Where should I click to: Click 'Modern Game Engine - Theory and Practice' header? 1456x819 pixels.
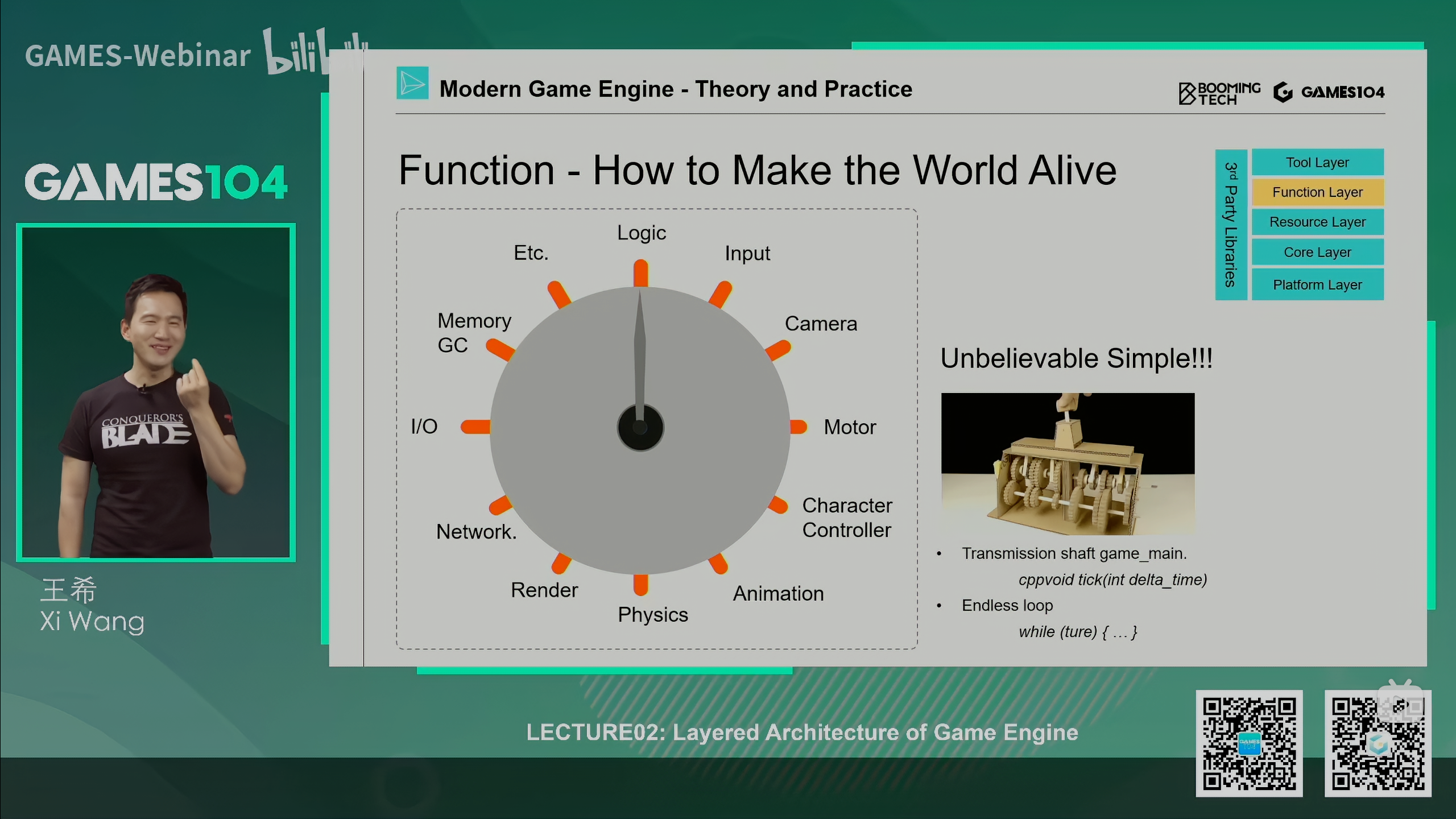pos(676,89)
